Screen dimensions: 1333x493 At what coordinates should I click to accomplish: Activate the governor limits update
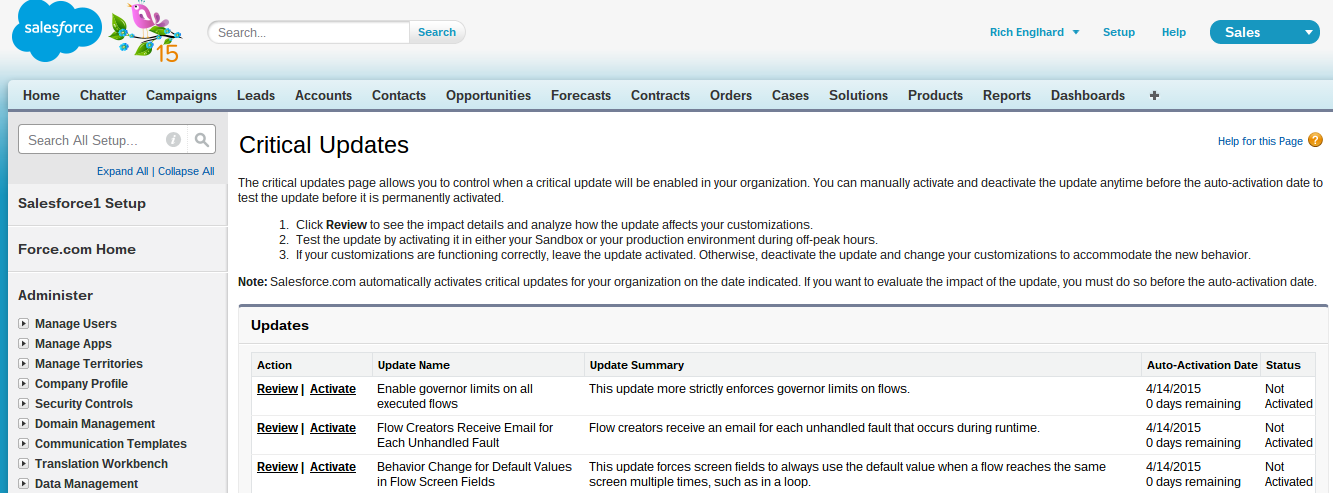tap(332, 389)
